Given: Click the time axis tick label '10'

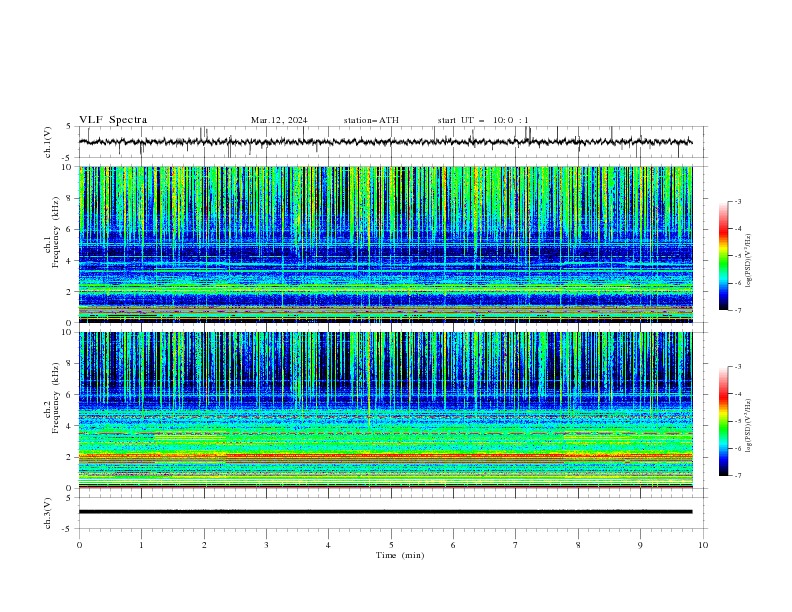Looking at the screenshot, I should pos(703,545).
